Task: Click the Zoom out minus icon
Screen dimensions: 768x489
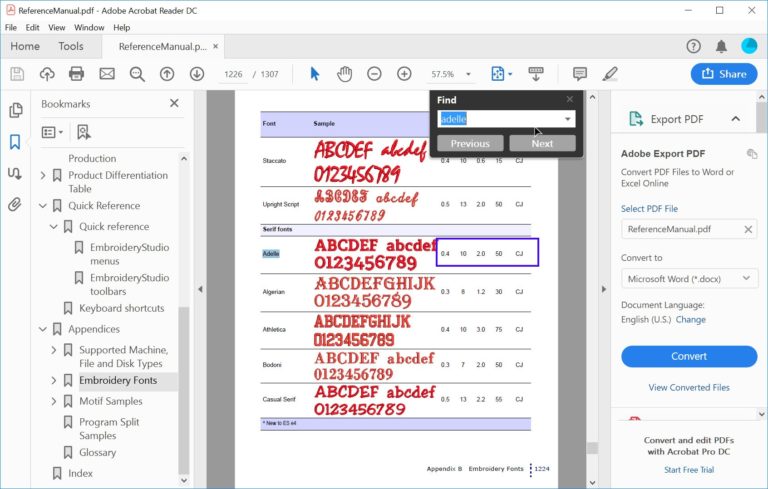Action: (374, 74)
